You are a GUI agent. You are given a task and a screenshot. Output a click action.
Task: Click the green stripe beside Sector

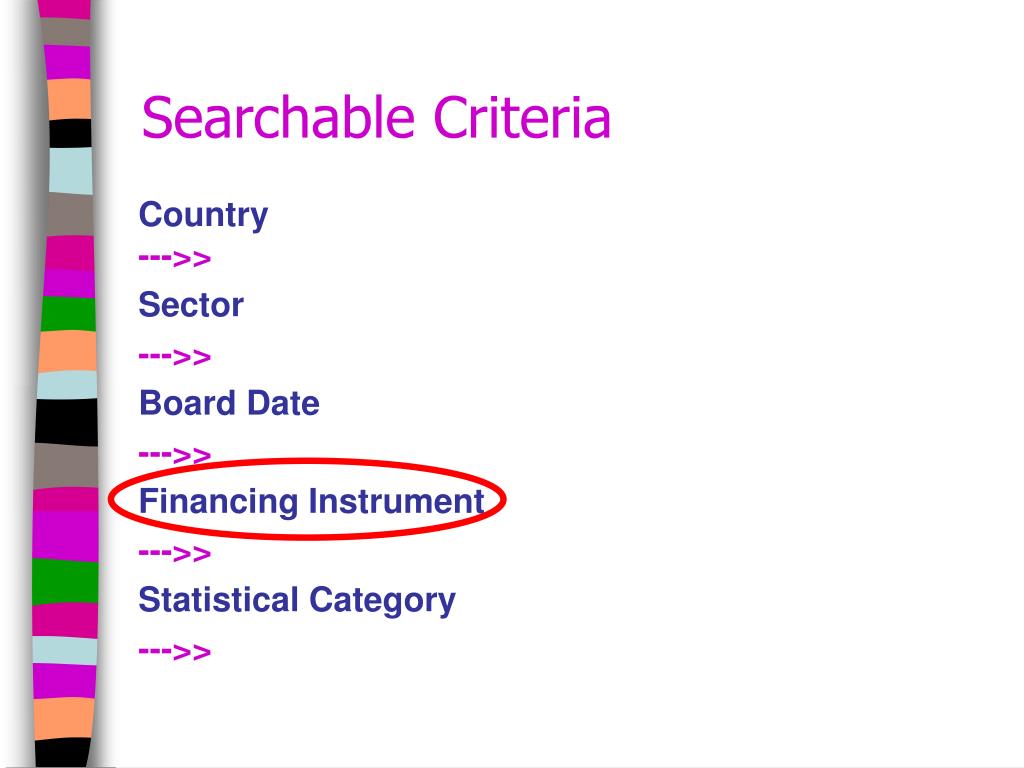pos(68,313)
